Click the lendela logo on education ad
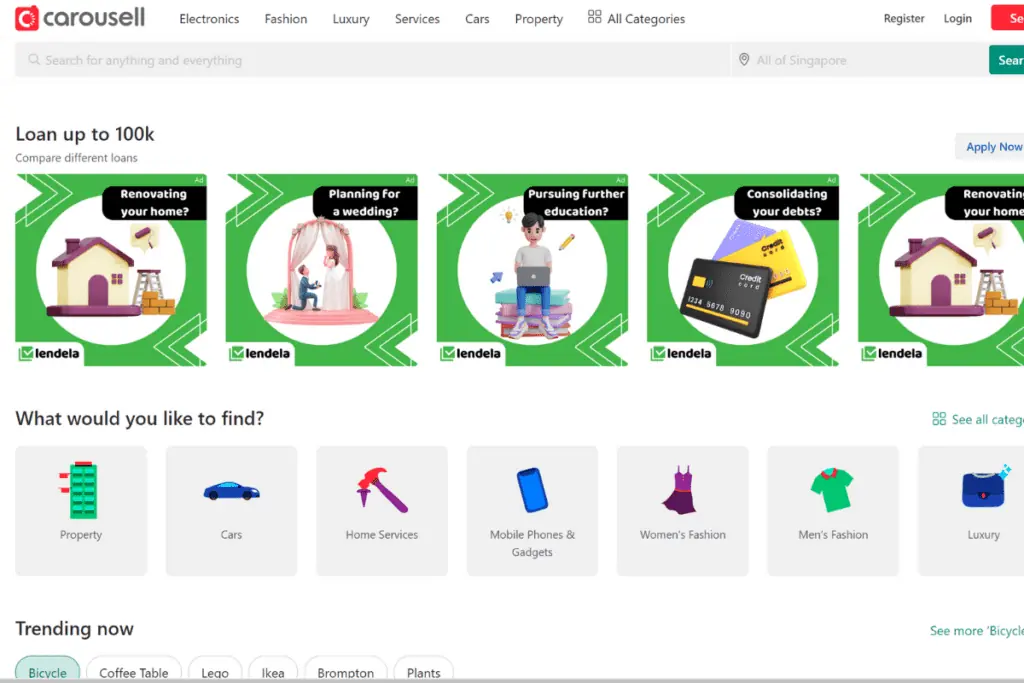Screen dimensions: 1024x683 coord(470,353)
